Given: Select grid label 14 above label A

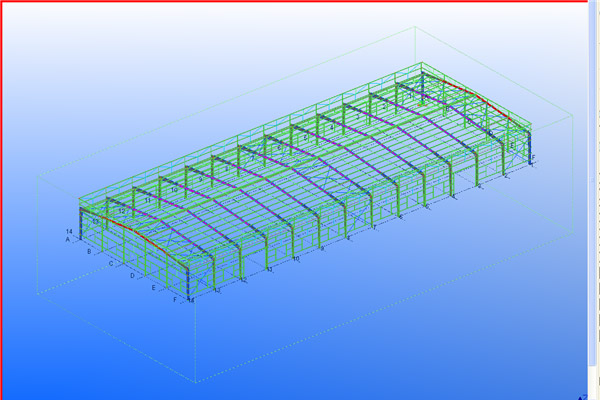Looking at the screenshot, I should click(x=68, y=231).
